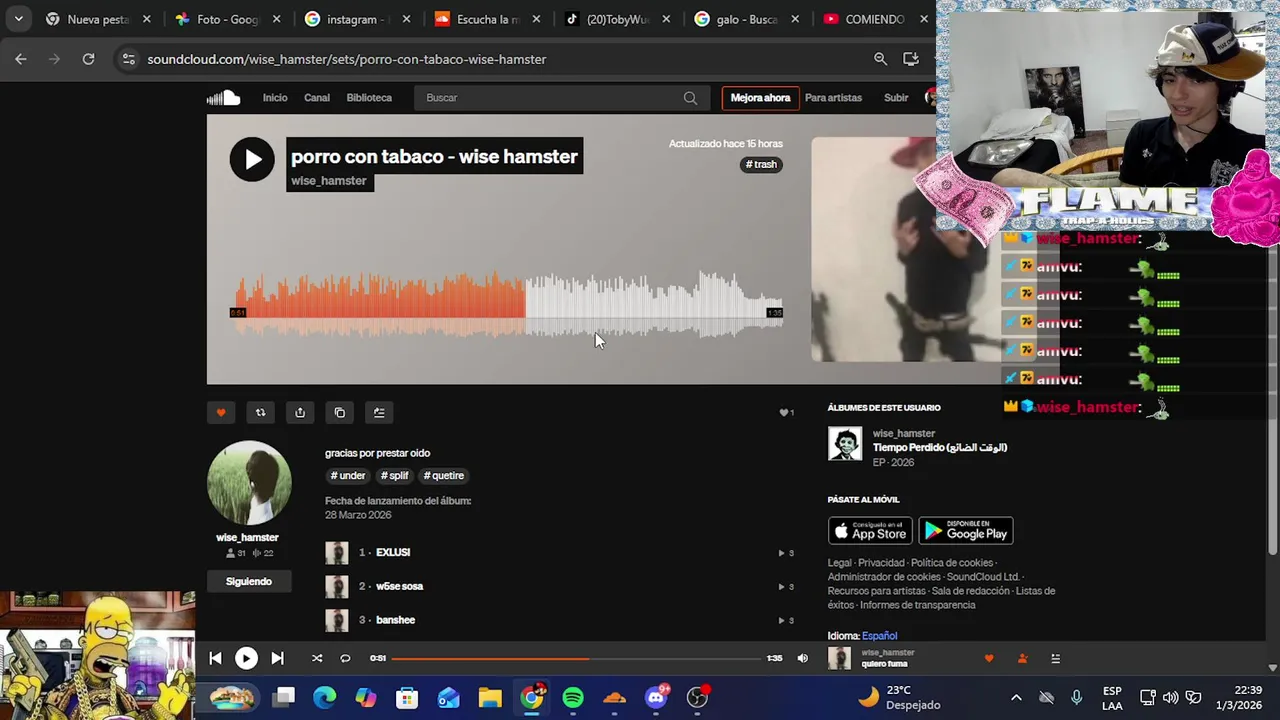
Task: Open browser tab search dropdown arrow
Action: [18, 19]
